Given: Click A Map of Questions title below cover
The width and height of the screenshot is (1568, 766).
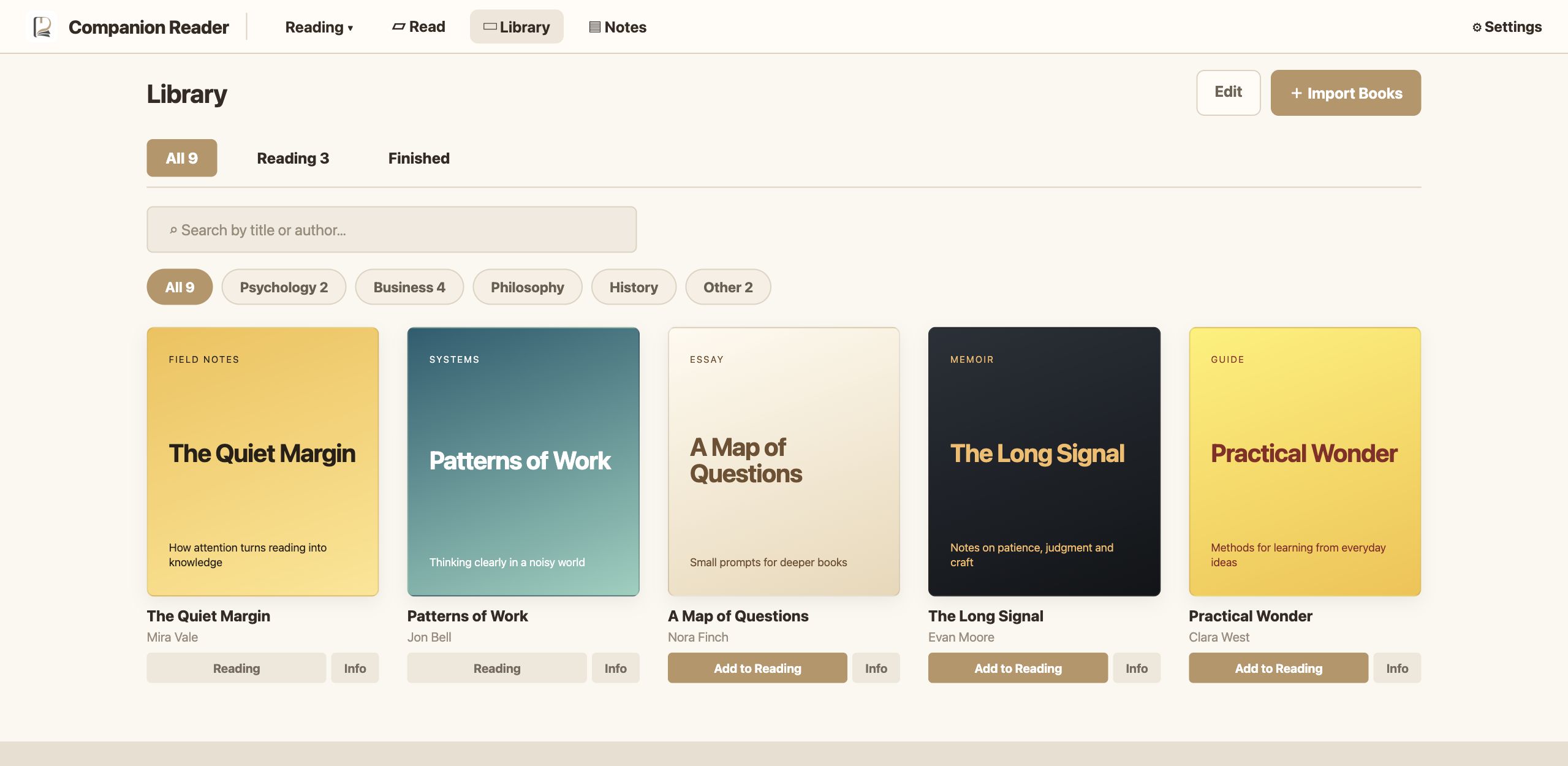Looking at the screenshot, I should [x=738, y=616].
